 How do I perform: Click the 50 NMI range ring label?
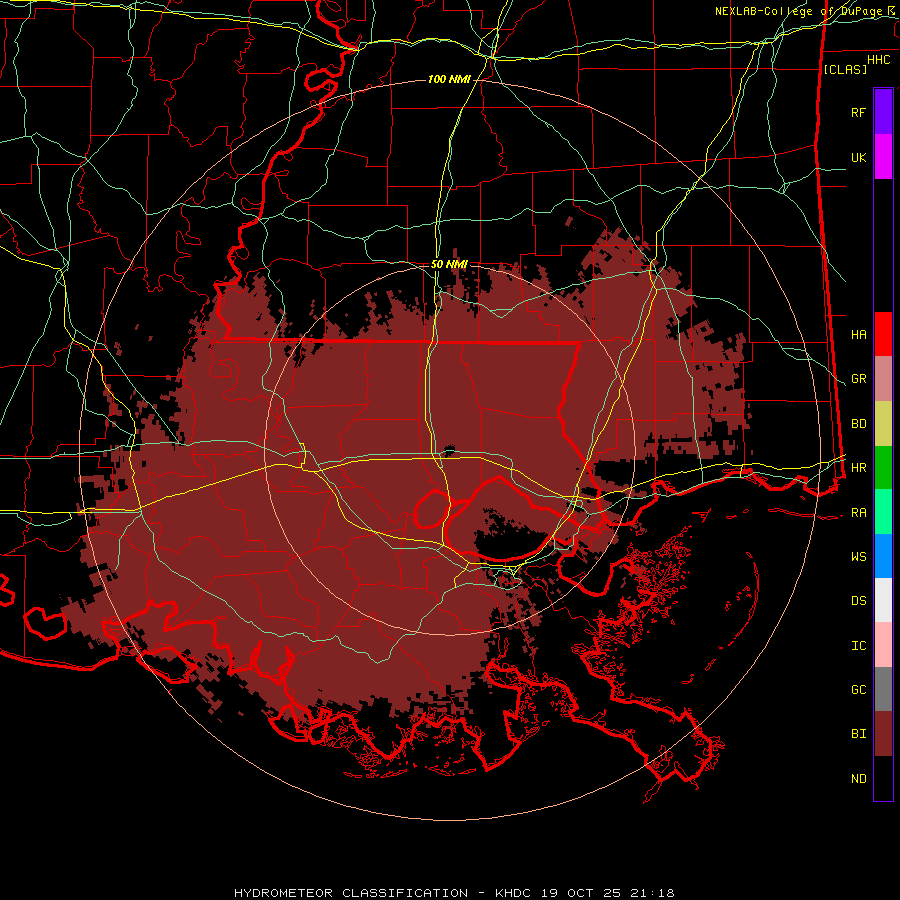point(449,264)
